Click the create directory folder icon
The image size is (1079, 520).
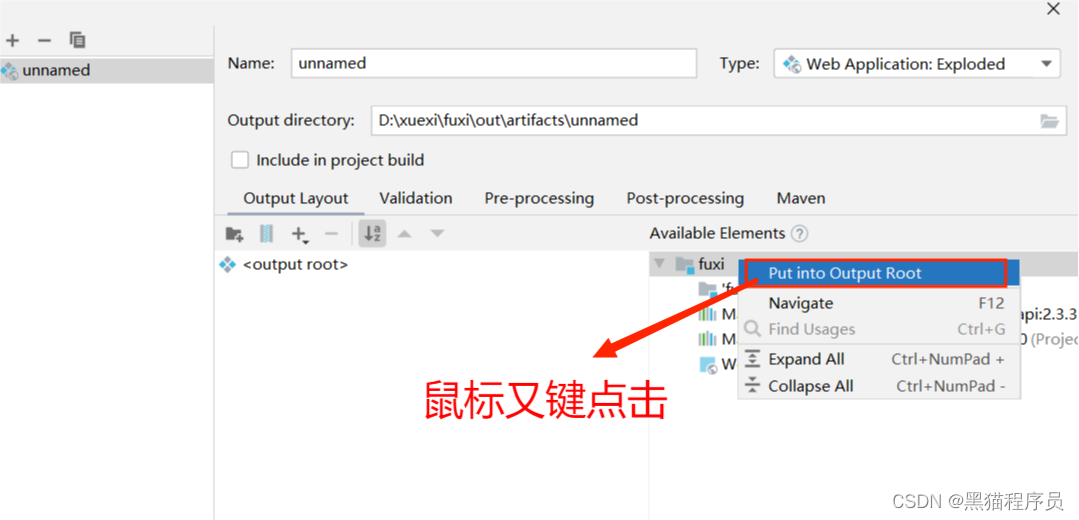pos(235,234)
